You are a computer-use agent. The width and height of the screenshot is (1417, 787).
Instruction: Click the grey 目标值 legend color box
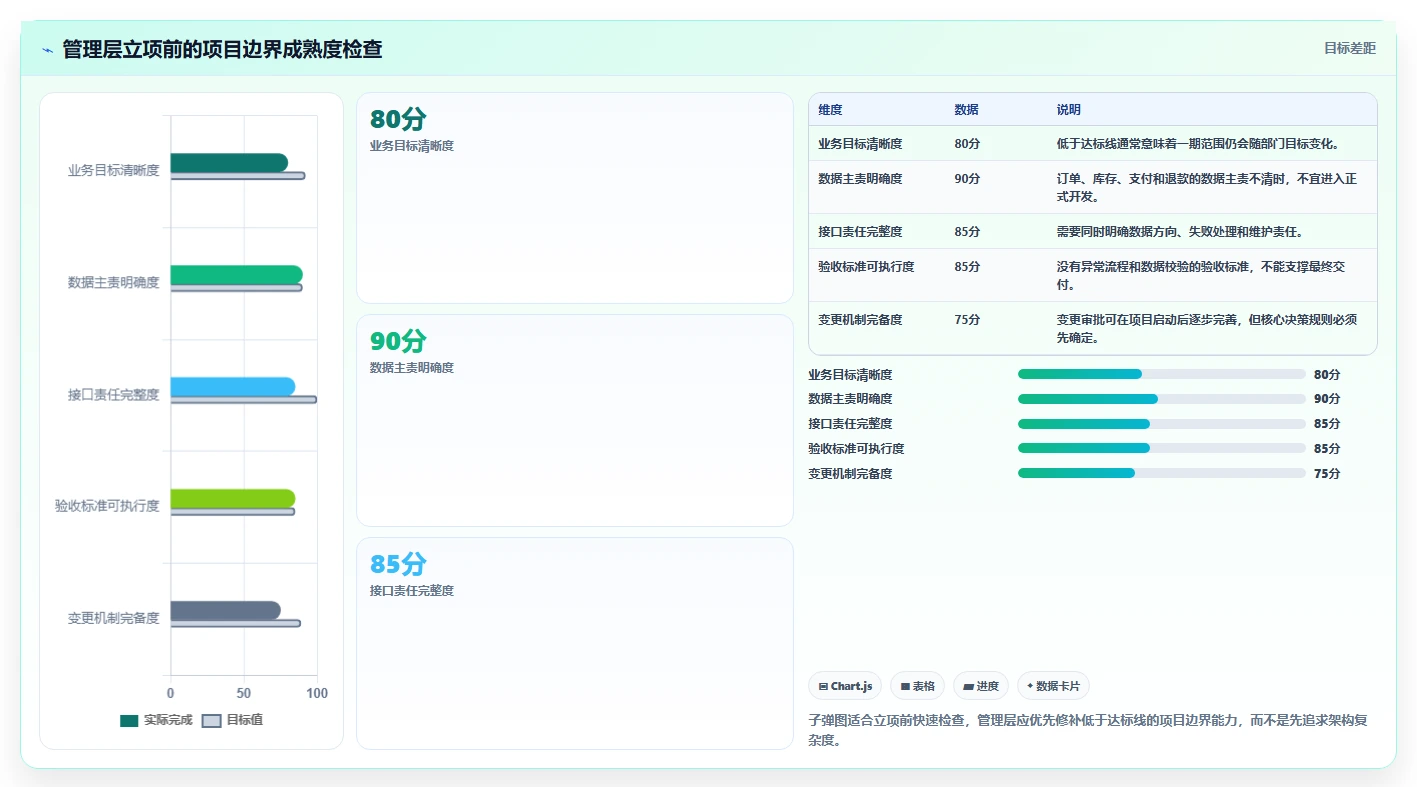211,721
